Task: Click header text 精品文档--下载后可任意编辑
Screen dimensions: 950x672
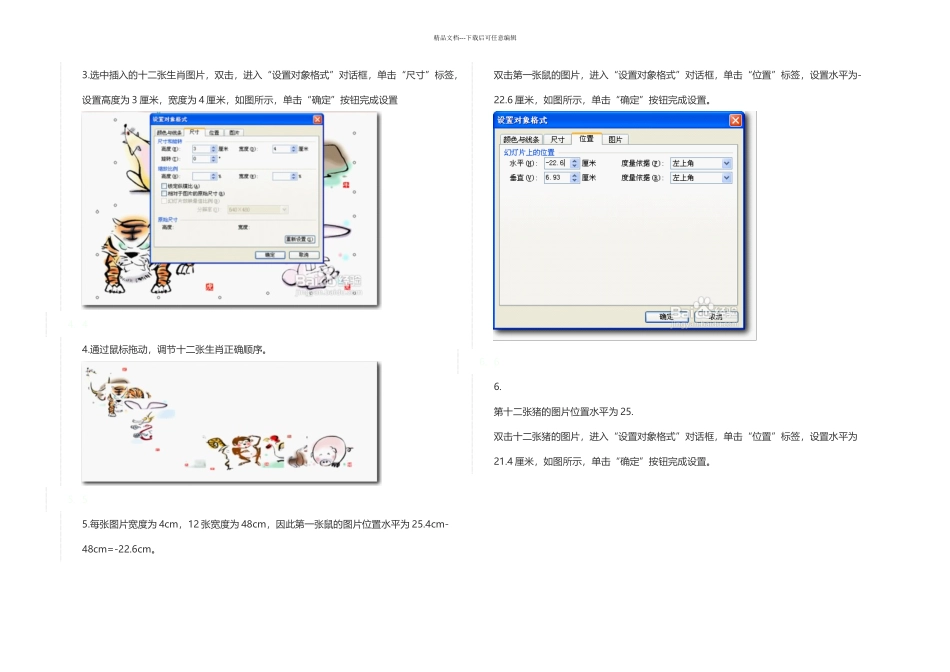Action: point(475,38)
